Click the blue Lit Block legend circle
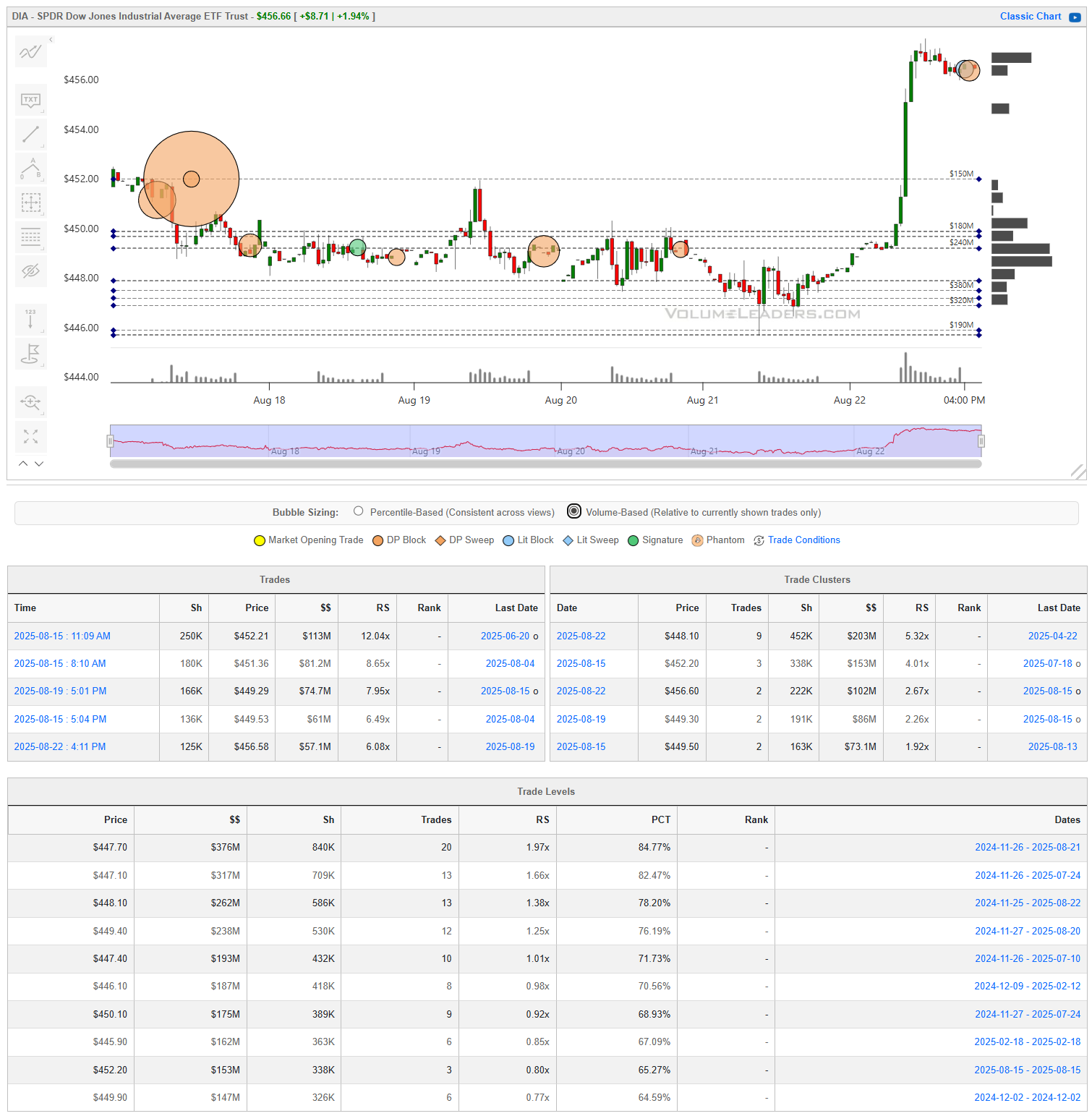 [508, 540]
